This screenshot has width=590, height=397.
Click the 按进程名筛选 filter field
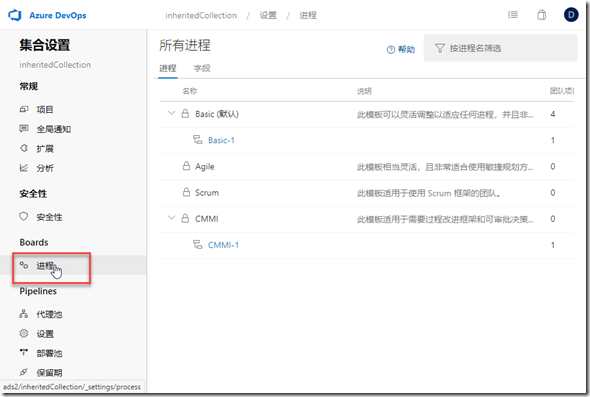[x=500, y=48]
